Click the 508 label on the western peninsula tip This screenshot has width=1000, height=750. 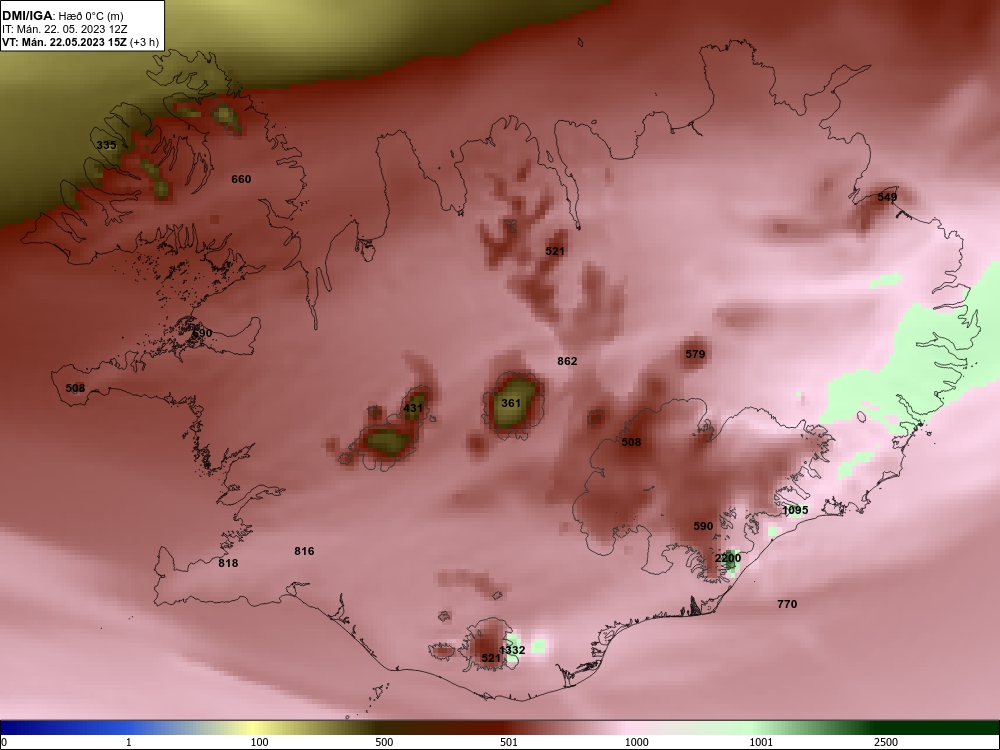click(x=75, y=388)
